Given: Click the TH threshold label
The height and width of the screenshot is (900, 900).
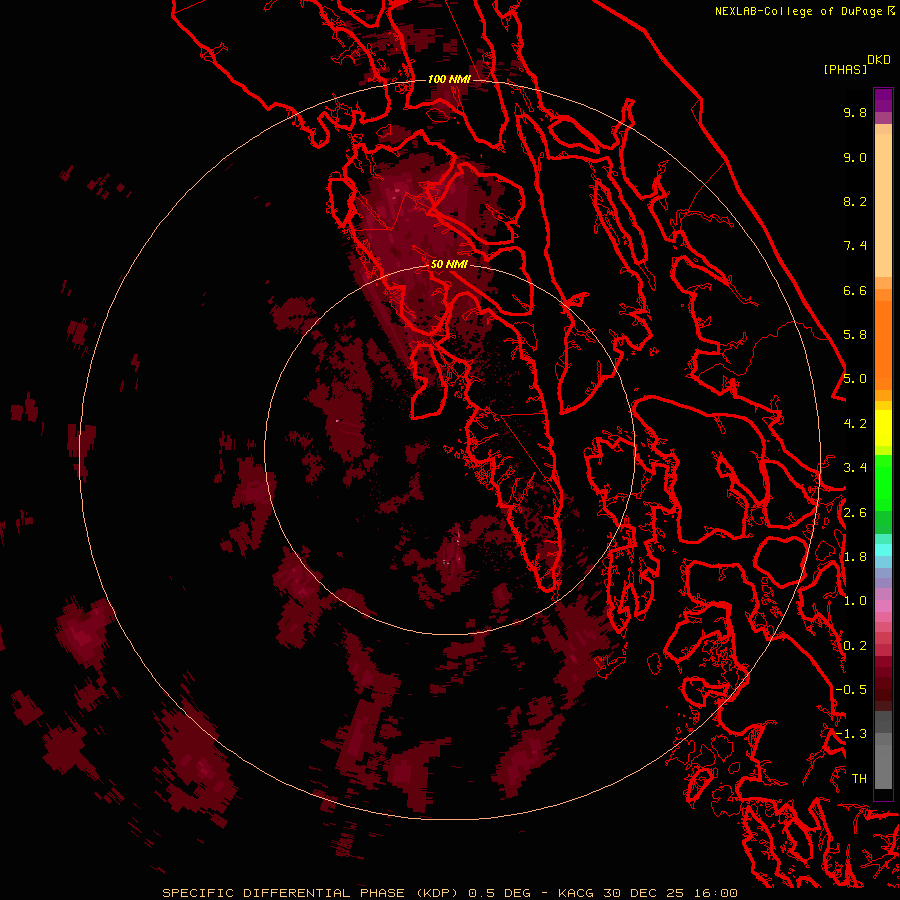Looking at the screenshot, I should [859, 779].
